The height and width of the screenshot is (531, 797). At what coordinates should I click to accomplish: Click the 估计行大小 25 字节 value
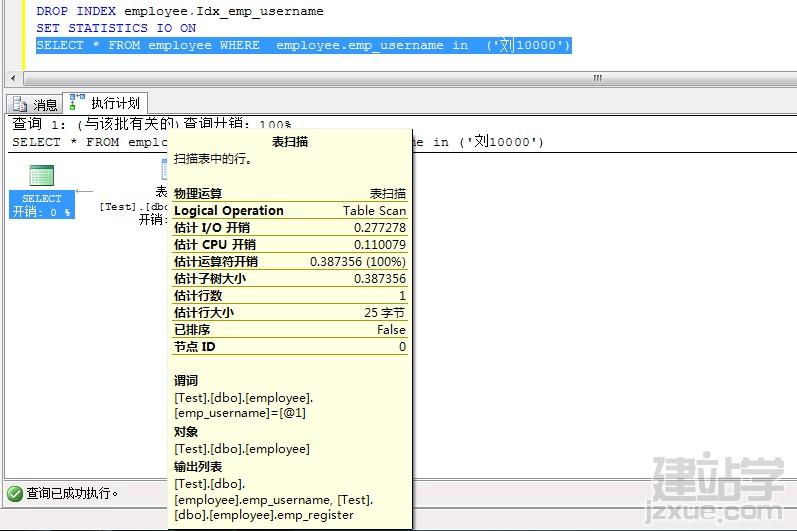click(x=385, y=313)
